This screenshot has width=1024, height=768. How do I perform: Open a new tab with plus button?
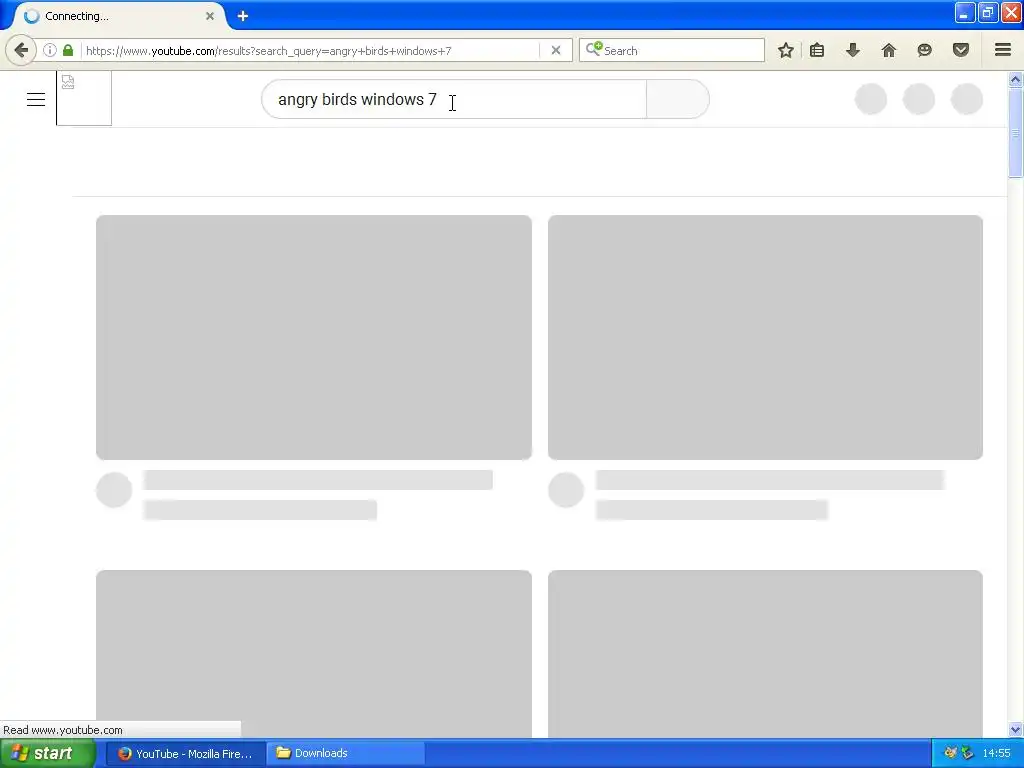[x=243, y=16]
